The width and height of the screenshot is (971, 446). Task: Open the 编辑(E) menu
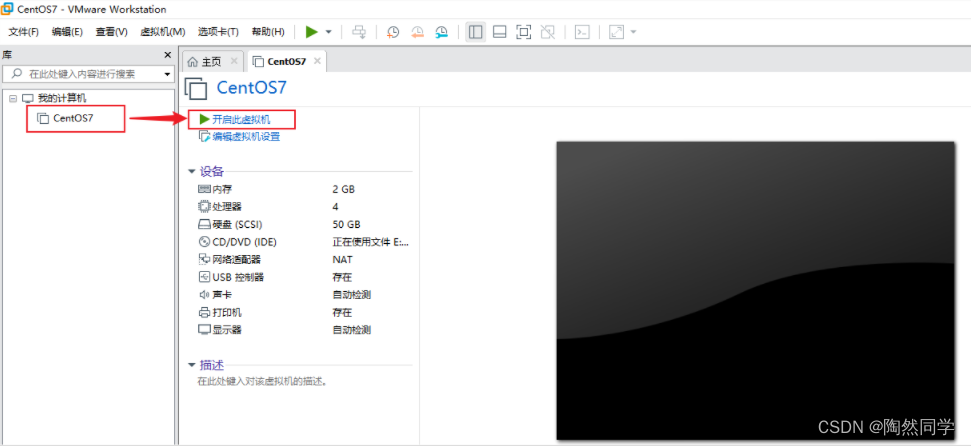click(x=67, y=32)
